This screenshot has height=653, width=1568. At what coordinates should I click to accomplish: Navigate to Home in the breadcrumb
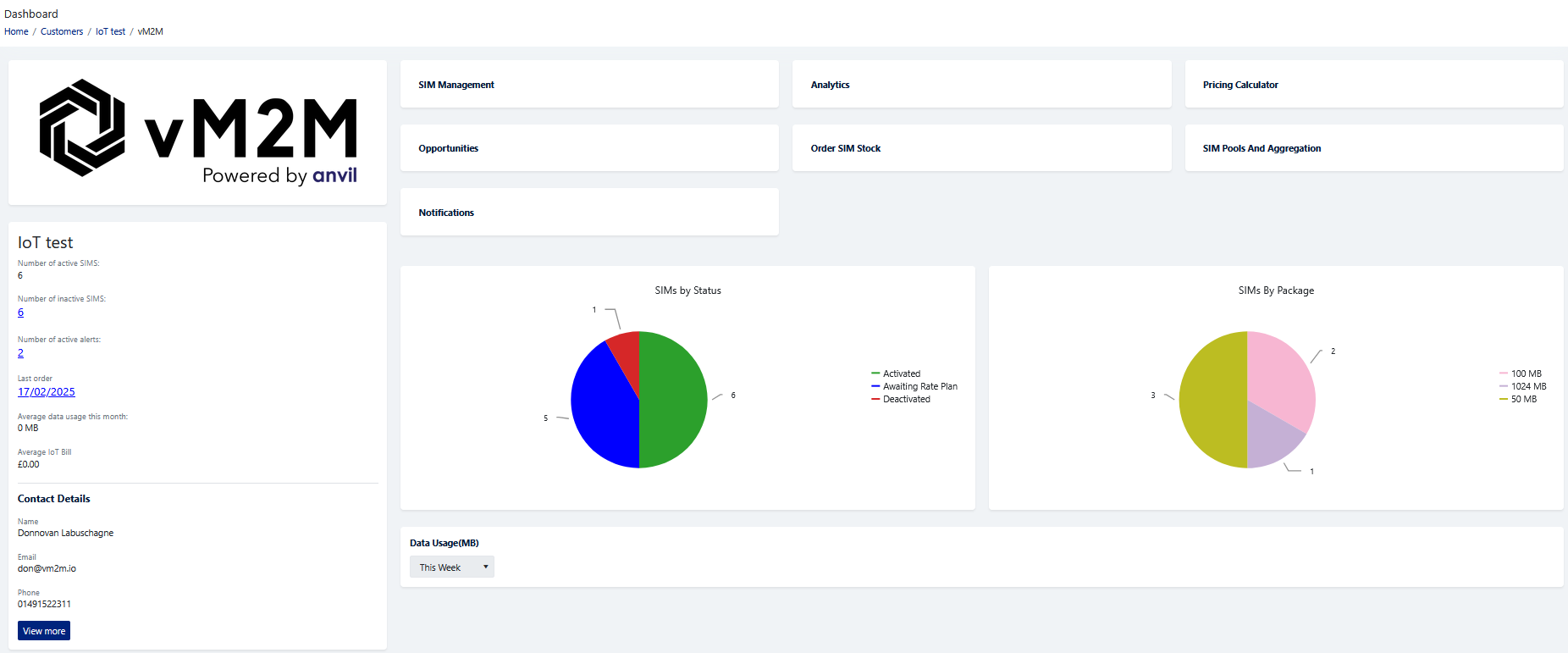pyautogui.click(x=16, y=31)
